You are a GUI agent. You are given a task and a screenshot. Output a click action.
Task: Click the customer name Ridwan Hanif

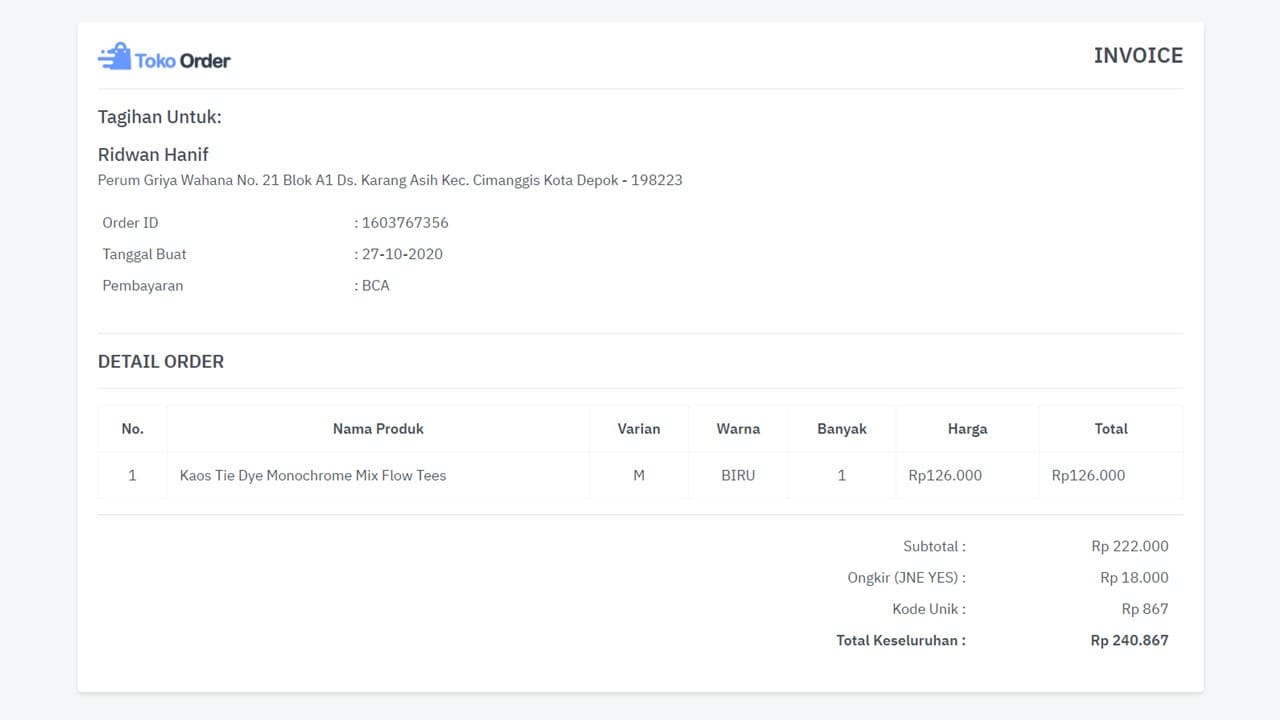click(x=153, y=154)
